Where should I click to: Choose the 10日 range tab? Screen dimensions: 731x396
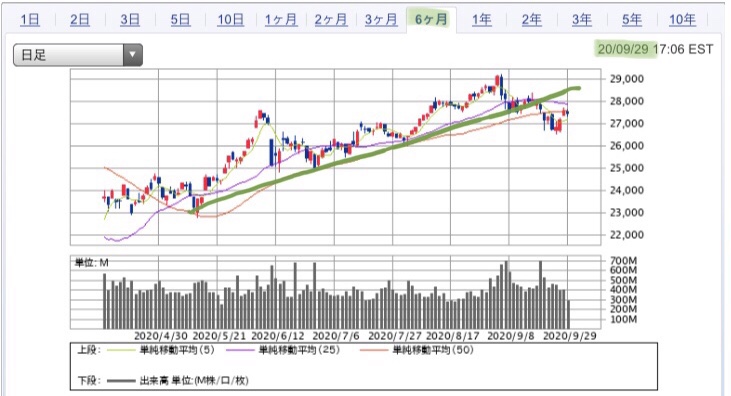tap(231, 20)
